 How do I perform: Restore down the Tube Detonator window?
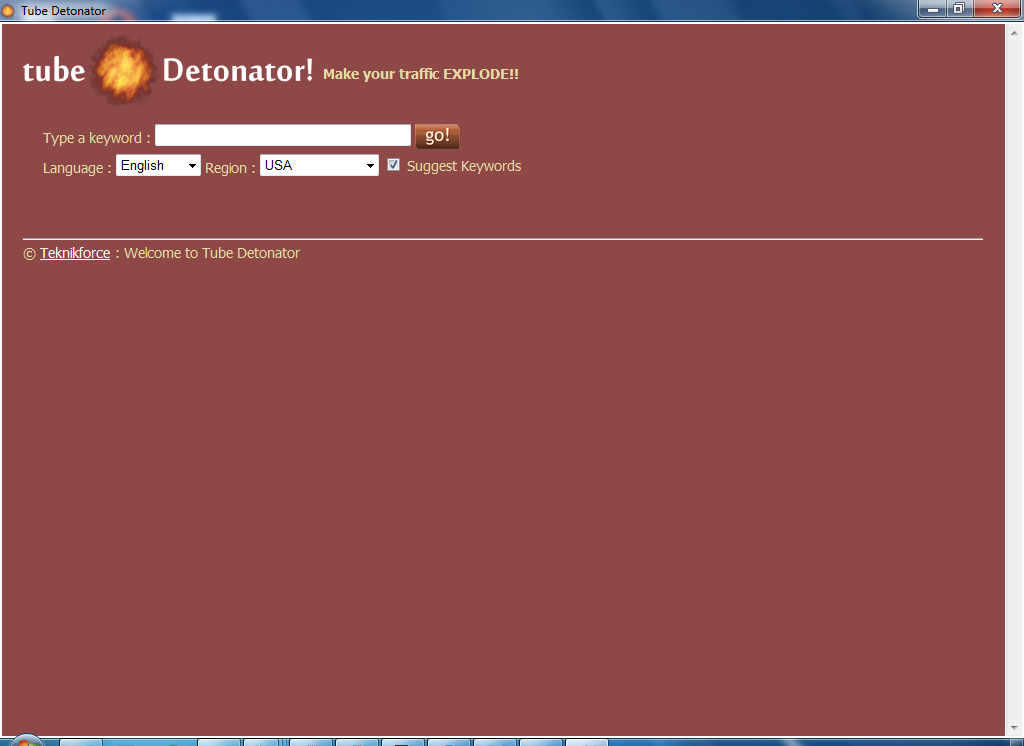959,9
